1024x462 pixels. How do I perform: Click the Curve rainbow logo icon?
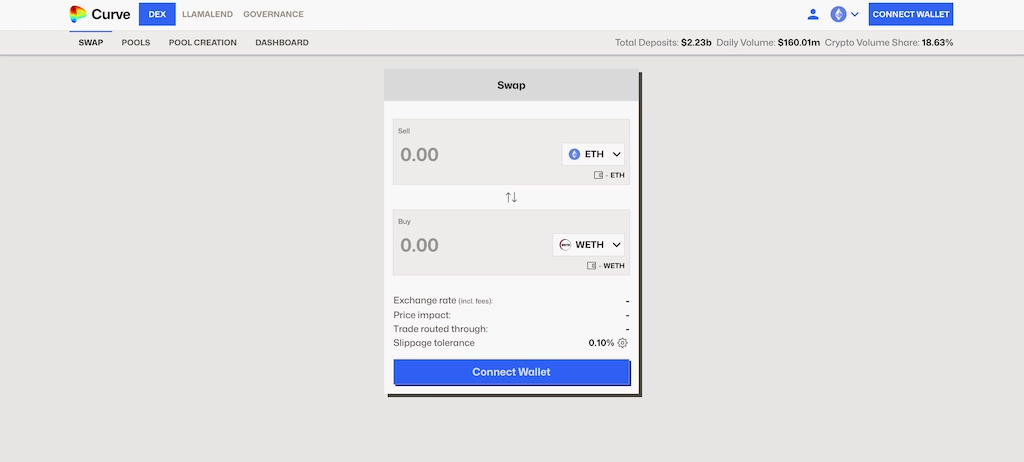click(78, 15)
